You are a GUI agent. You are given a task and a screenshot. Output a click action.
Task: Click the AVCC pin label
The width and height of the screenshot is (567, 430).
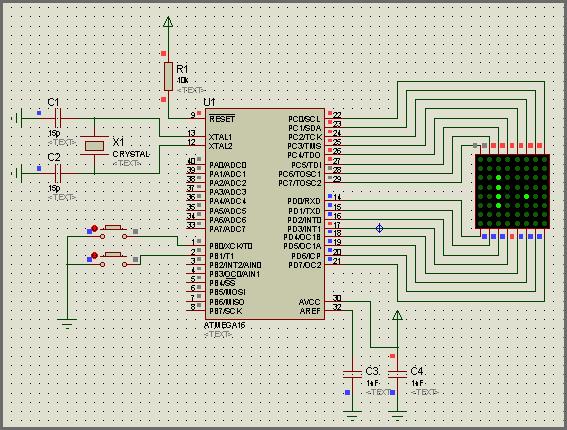[310, 302]
